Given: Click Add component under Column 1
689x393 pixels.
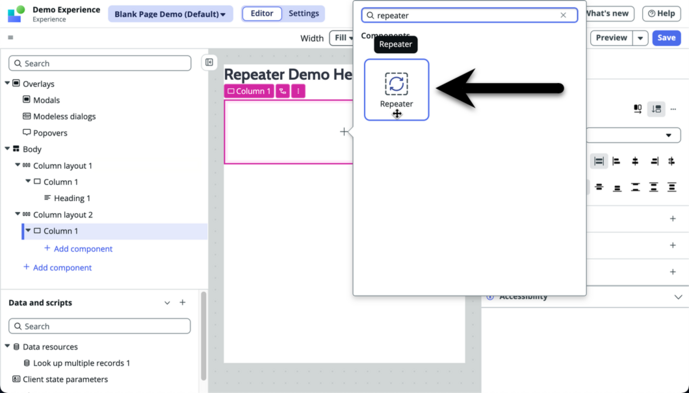Looking at the screenshot, I should pyautogui.click(x=79, y=249).
